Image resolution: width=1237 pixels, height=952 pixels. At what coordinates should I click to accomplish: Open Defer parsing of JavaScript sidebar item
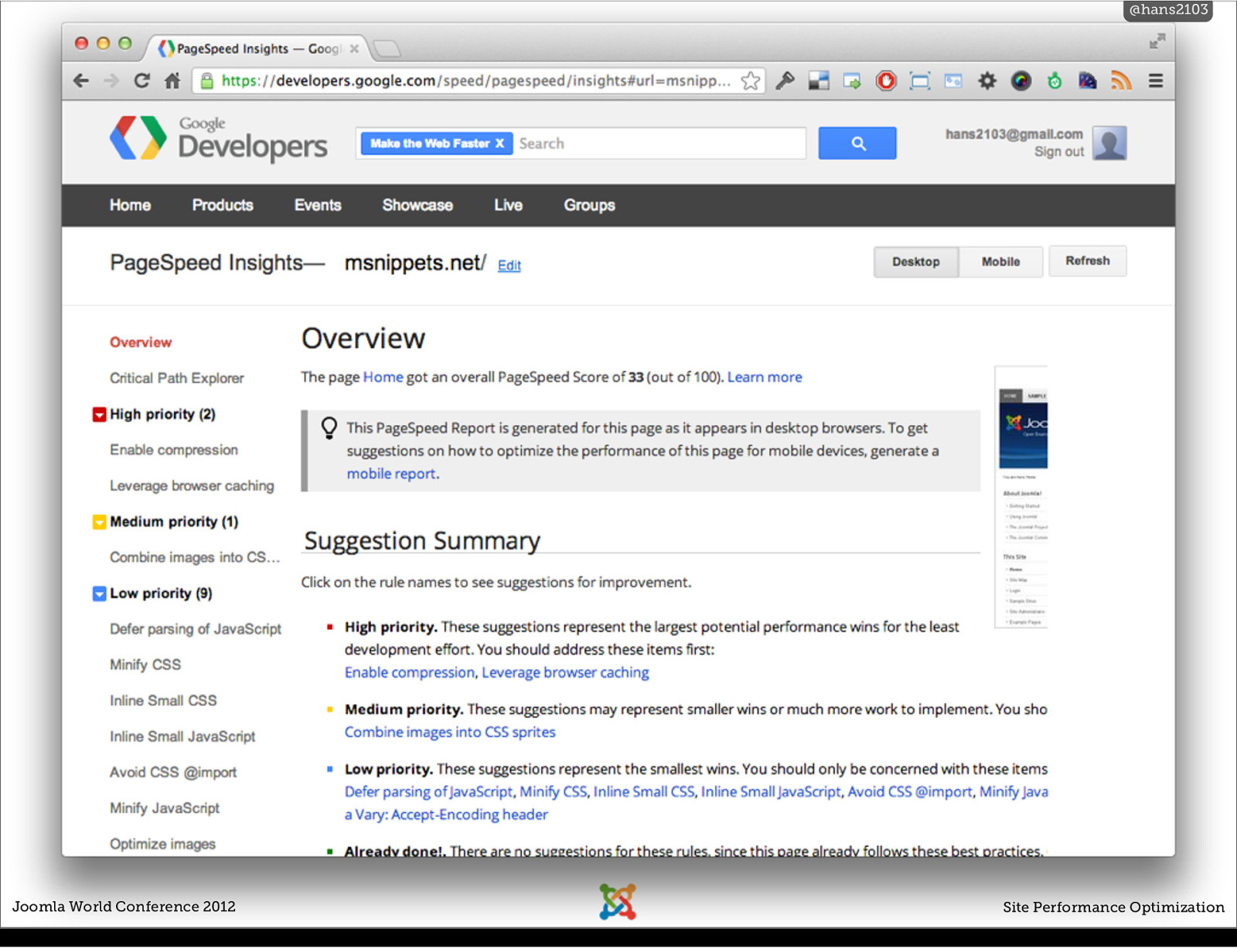(196, 629)
